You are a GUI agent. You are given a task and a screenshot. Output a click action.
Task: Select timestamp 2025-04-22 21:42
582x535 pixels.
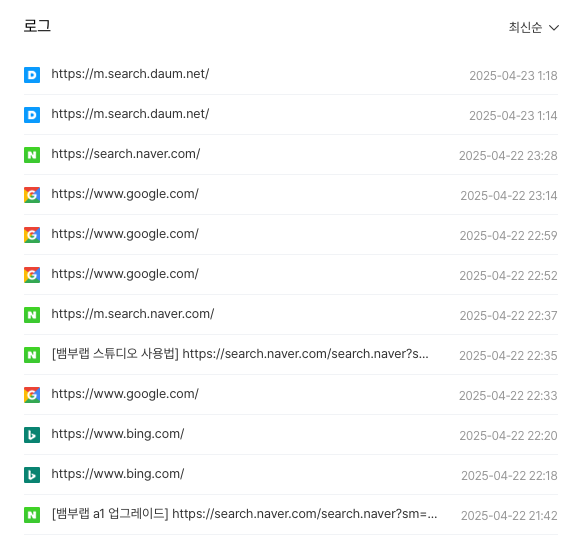(x=509, y=516)
